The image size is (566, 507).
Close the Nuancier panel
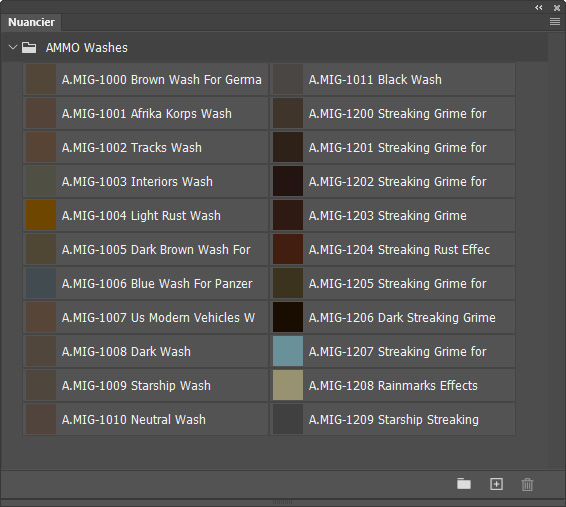(557, 8)
